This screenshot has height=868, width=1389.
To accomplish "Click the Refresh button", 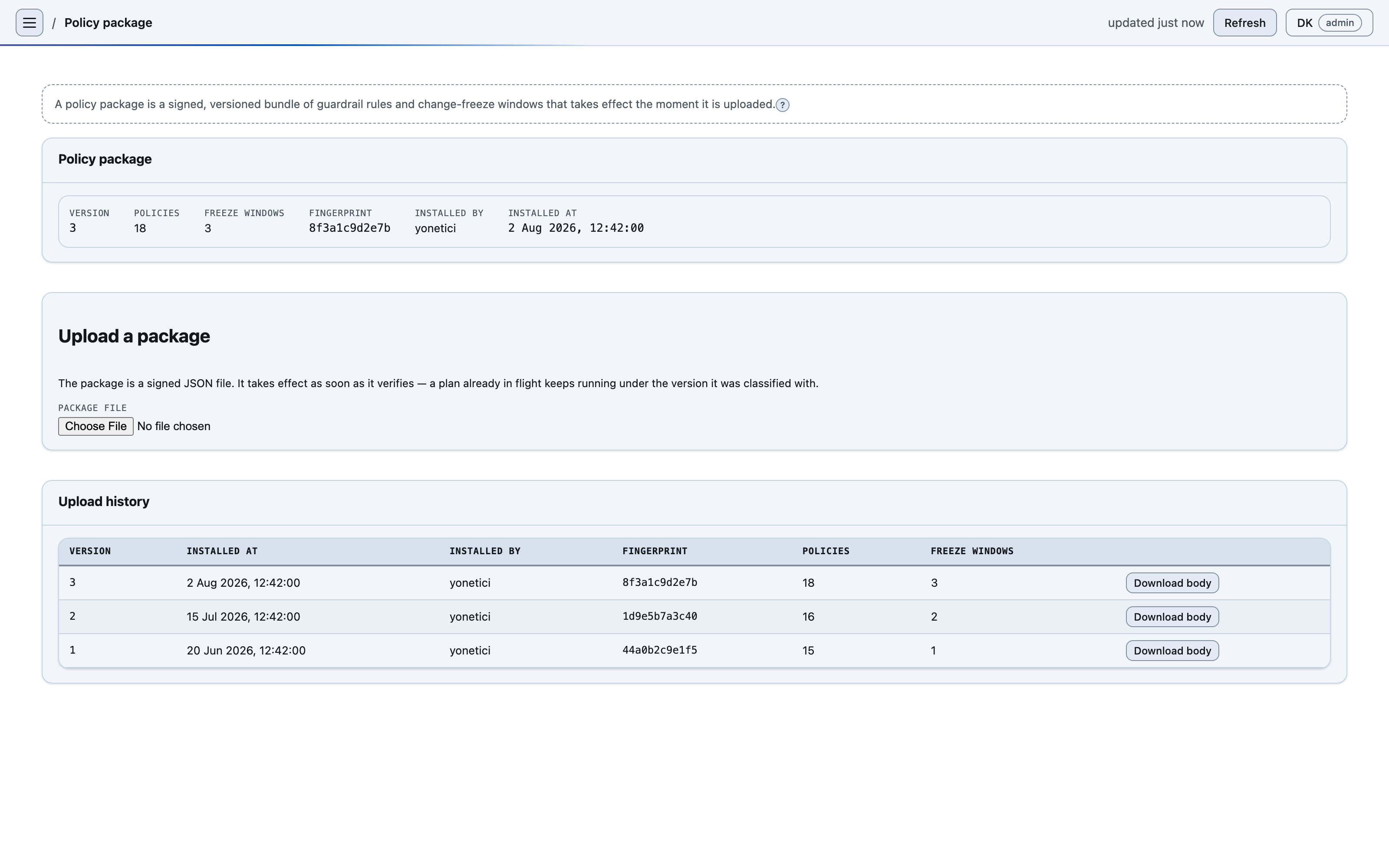I will [x=1244, y=23].
